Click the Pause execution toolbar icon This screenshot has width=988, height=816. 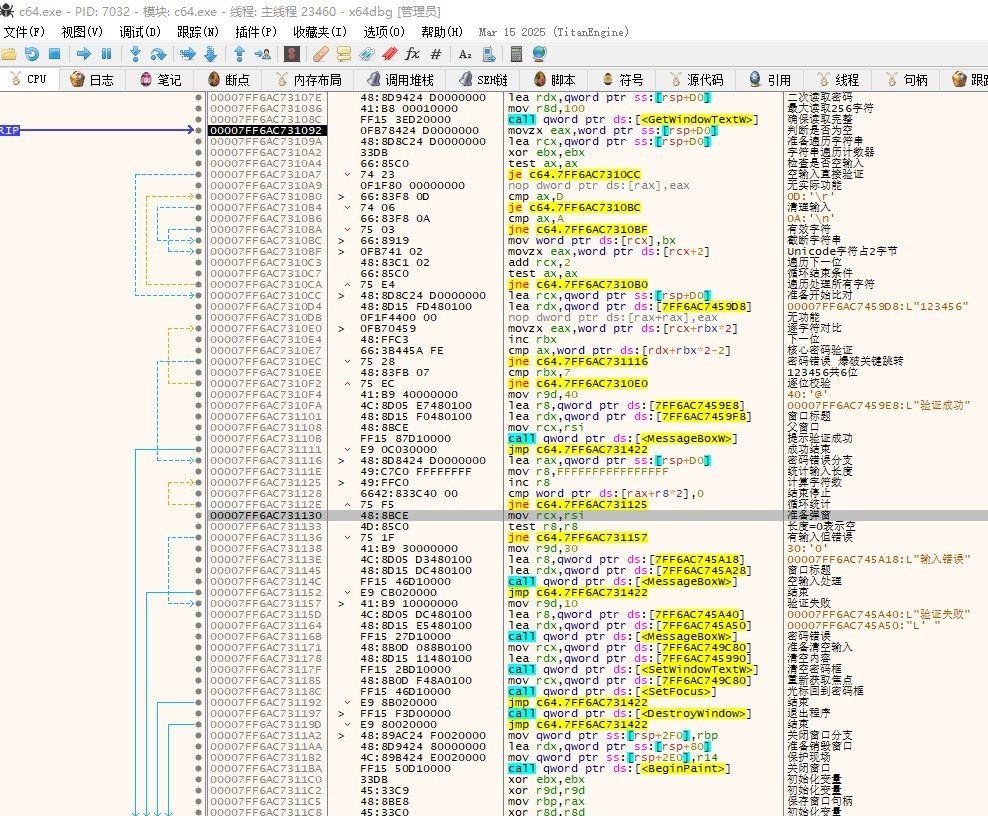coord(106,54)
